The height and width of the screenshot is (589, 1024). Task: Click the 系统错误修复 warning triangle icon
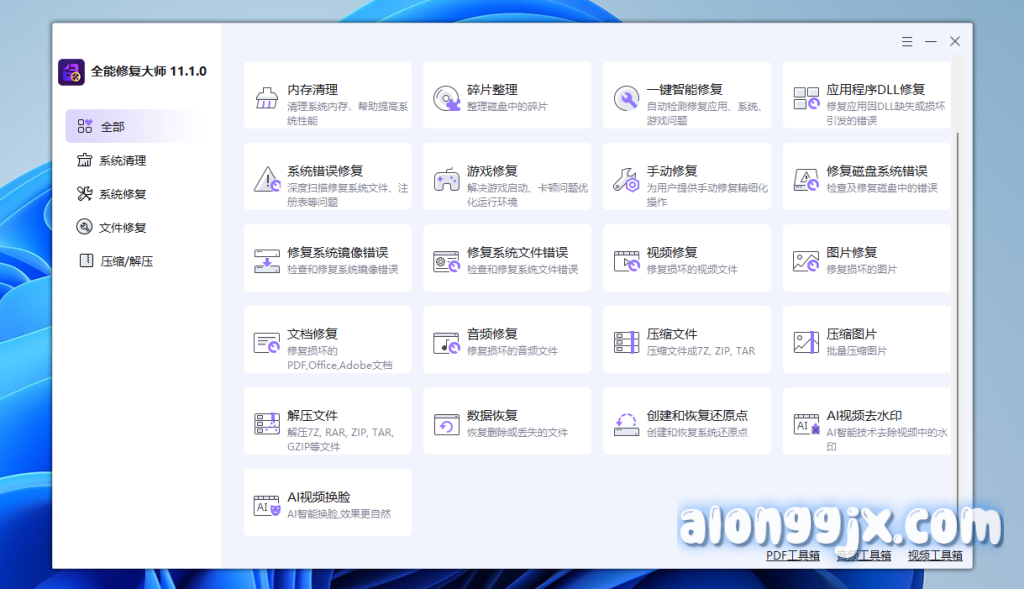(x=267, y=180)
